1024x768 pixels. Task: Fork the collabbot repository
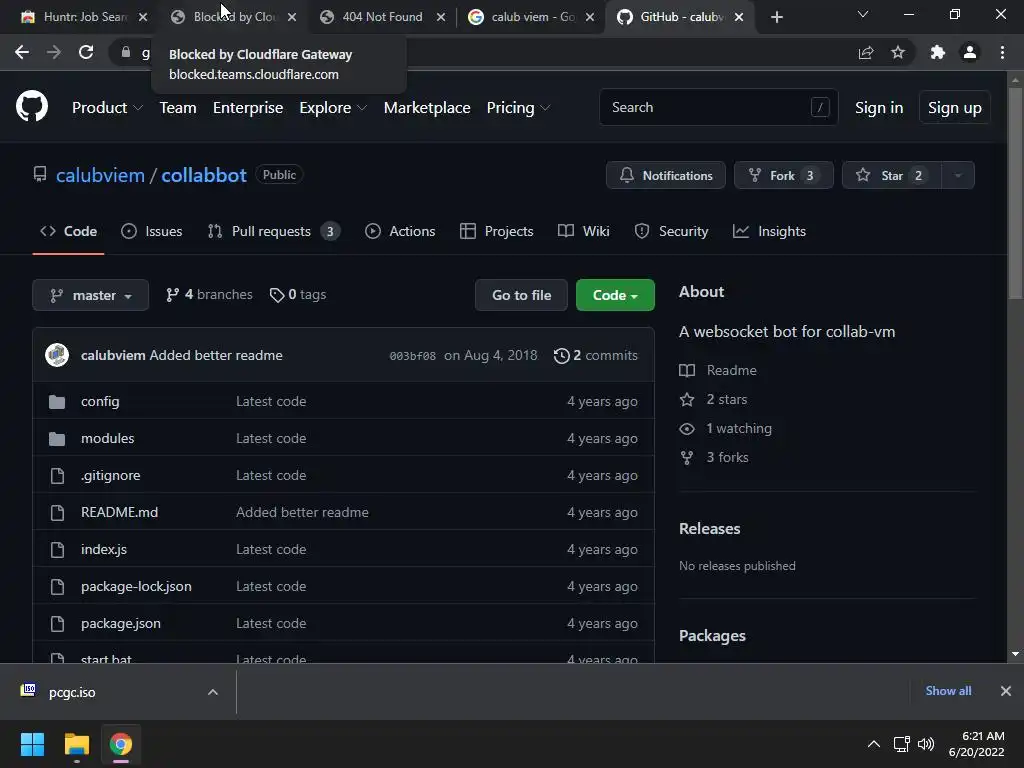784,175
